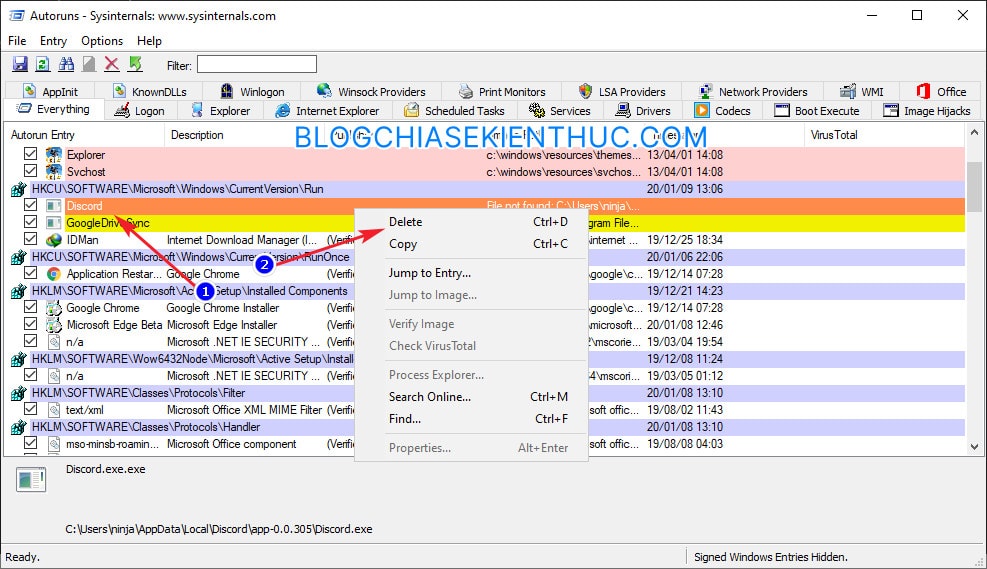Screen dimensions: 987x569
Task: Open the Help menu
Action: click(149, 40)
